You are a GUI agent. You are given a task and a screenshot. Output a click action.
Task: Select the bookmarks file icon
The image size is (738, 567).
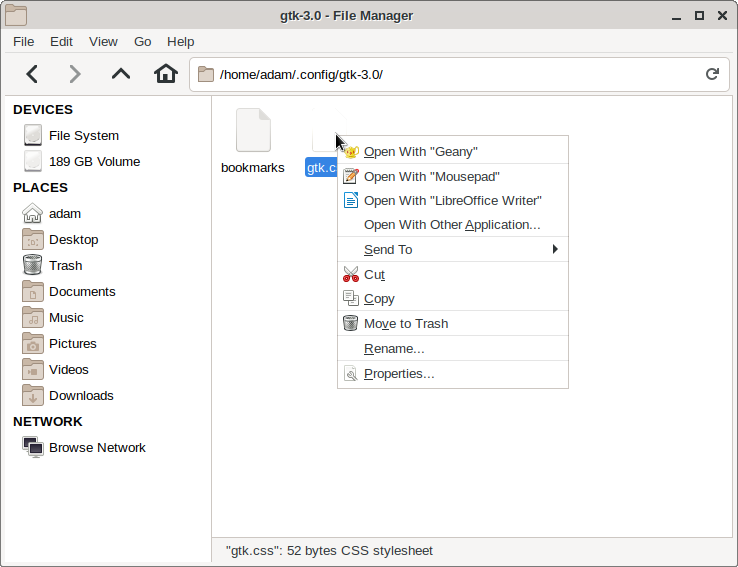click(x=253, y=132)
